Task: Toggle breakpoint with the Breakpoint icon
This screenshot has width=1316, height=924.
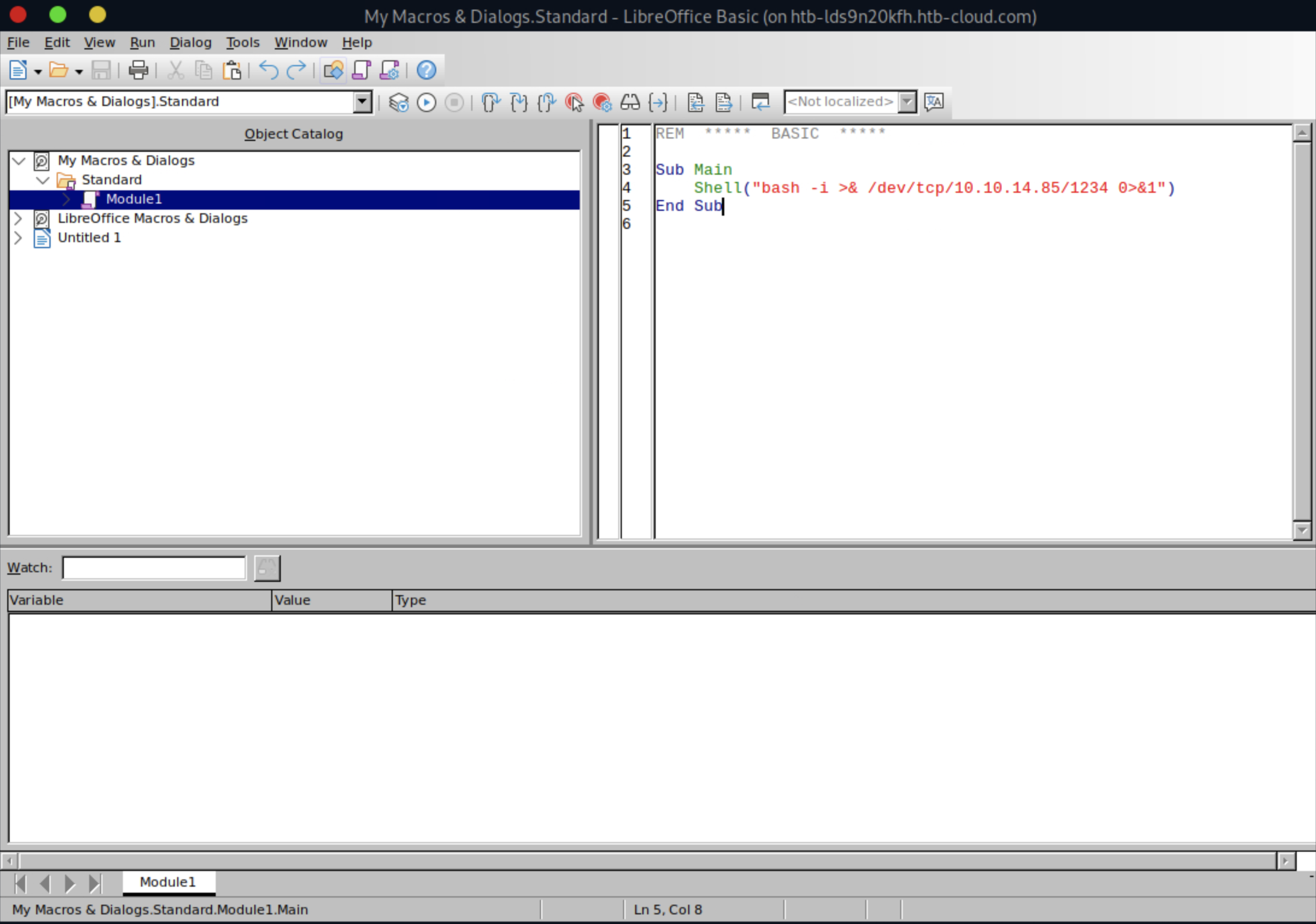Action: click(575, 102)
